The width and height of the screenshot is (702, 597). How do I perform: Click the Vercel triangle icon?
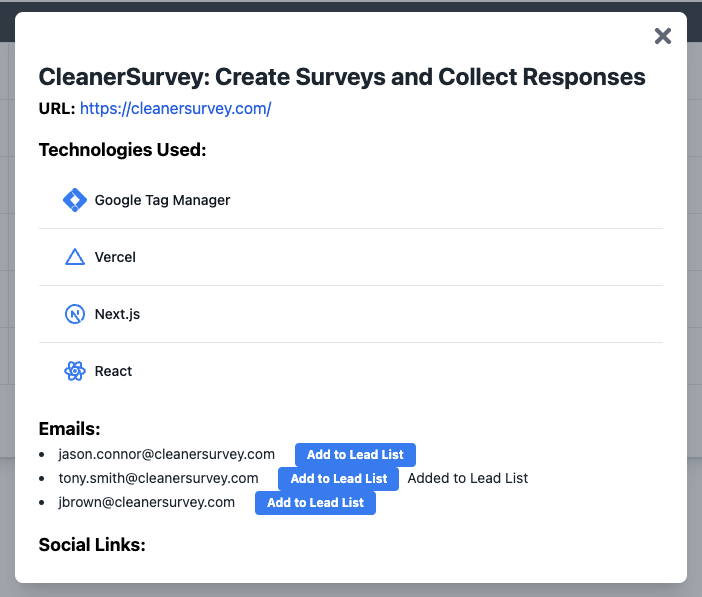[x=75, y=257]
